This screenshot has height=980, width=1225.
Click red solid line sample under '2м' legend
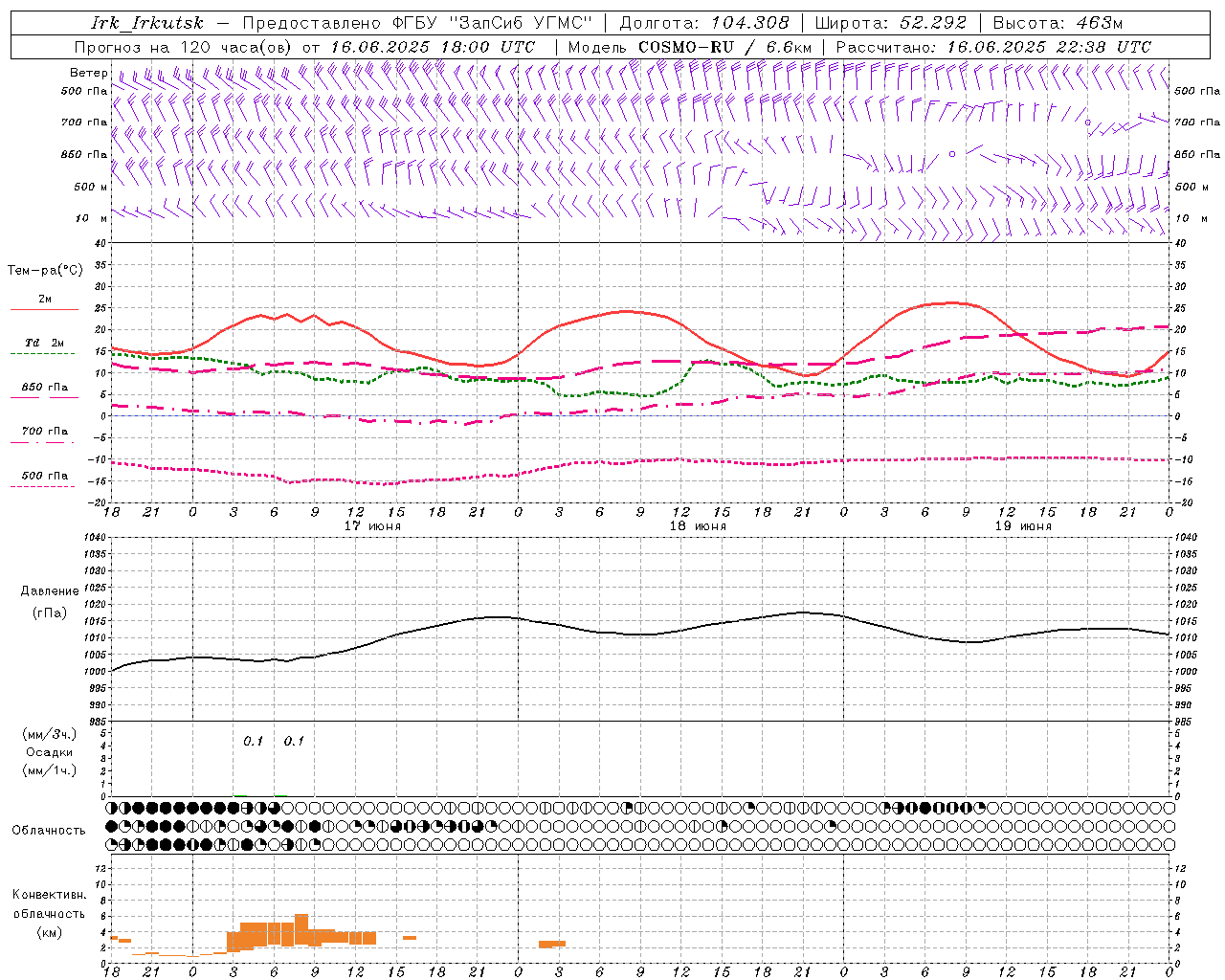[x=44, y=310]
